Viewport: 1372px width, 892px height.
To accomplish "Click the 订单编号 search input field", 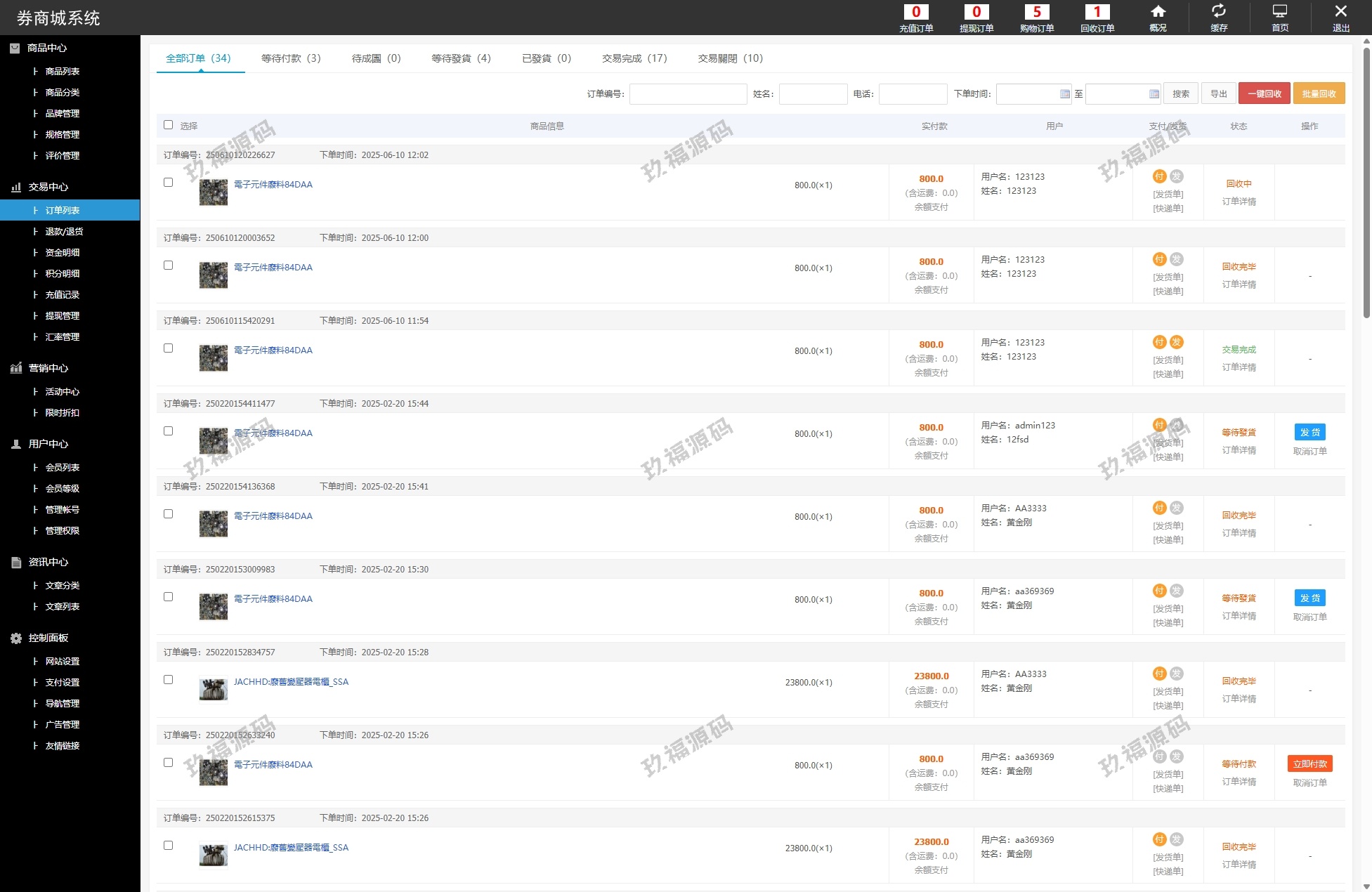I will [x=688, y=94].
